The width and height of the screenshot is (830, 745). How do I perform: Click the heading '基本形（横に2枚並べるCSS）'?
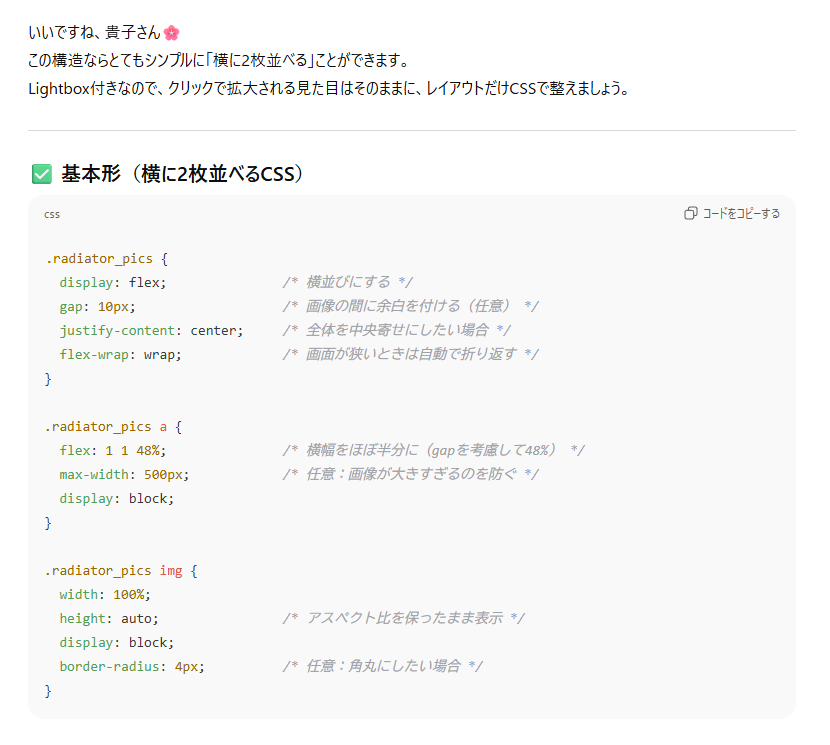tap(182, 174)
